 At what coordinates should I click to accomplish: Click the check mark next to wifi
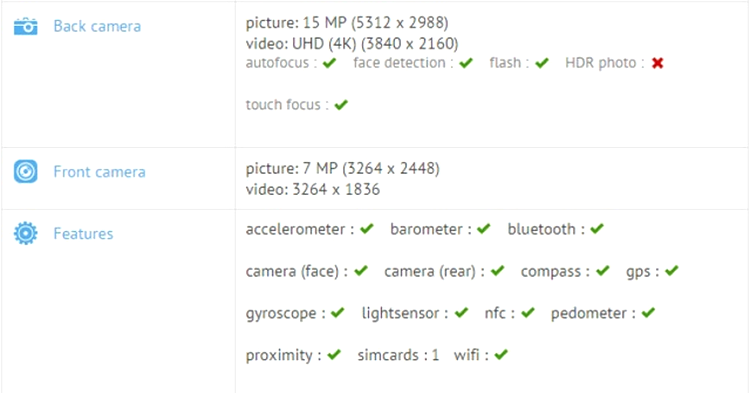pos(501,355)
